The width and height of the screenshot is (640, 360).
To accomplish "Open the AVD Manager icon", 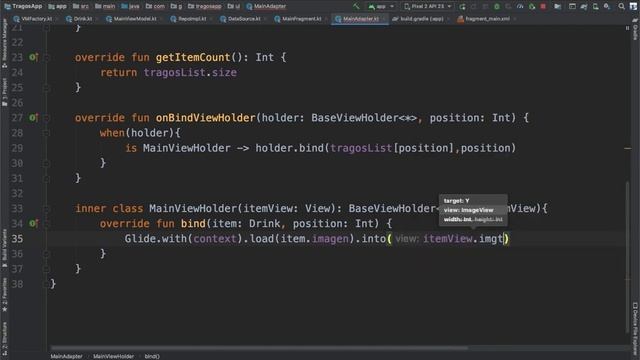I will [596, 6].
